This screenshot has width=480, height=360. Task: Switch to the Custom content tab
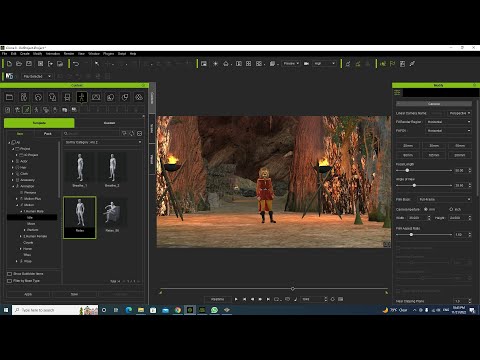[109, 123]
